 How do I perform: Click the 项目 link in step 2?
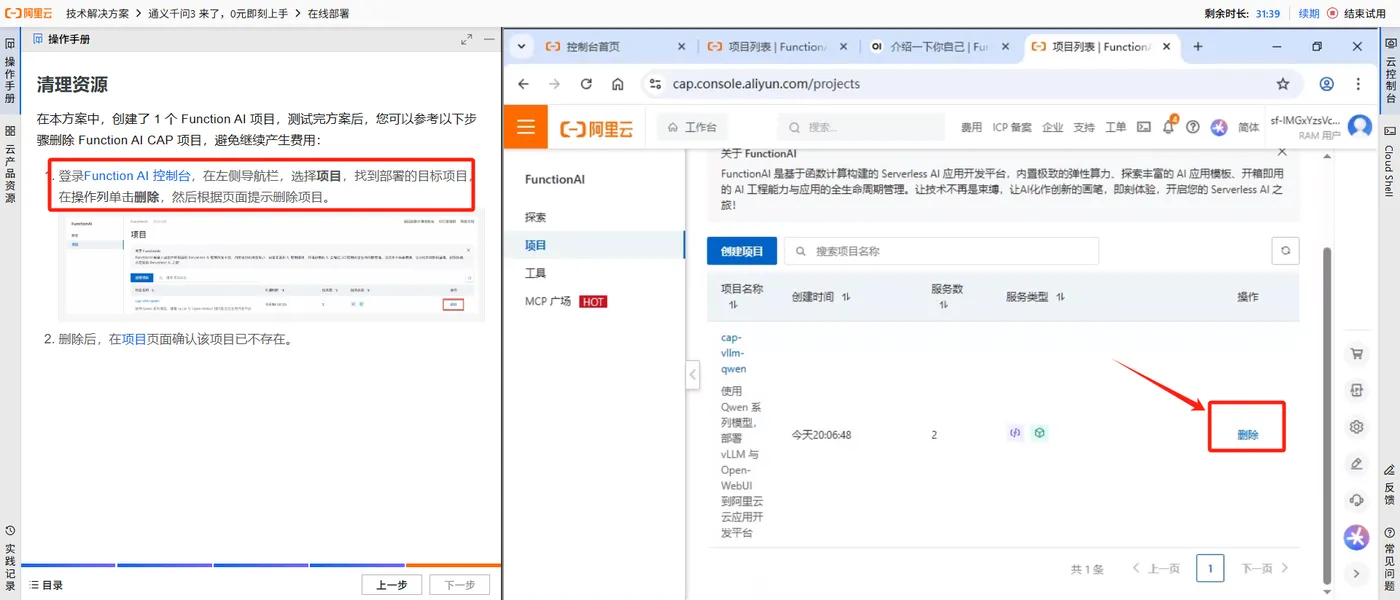[x=134, y=339]
